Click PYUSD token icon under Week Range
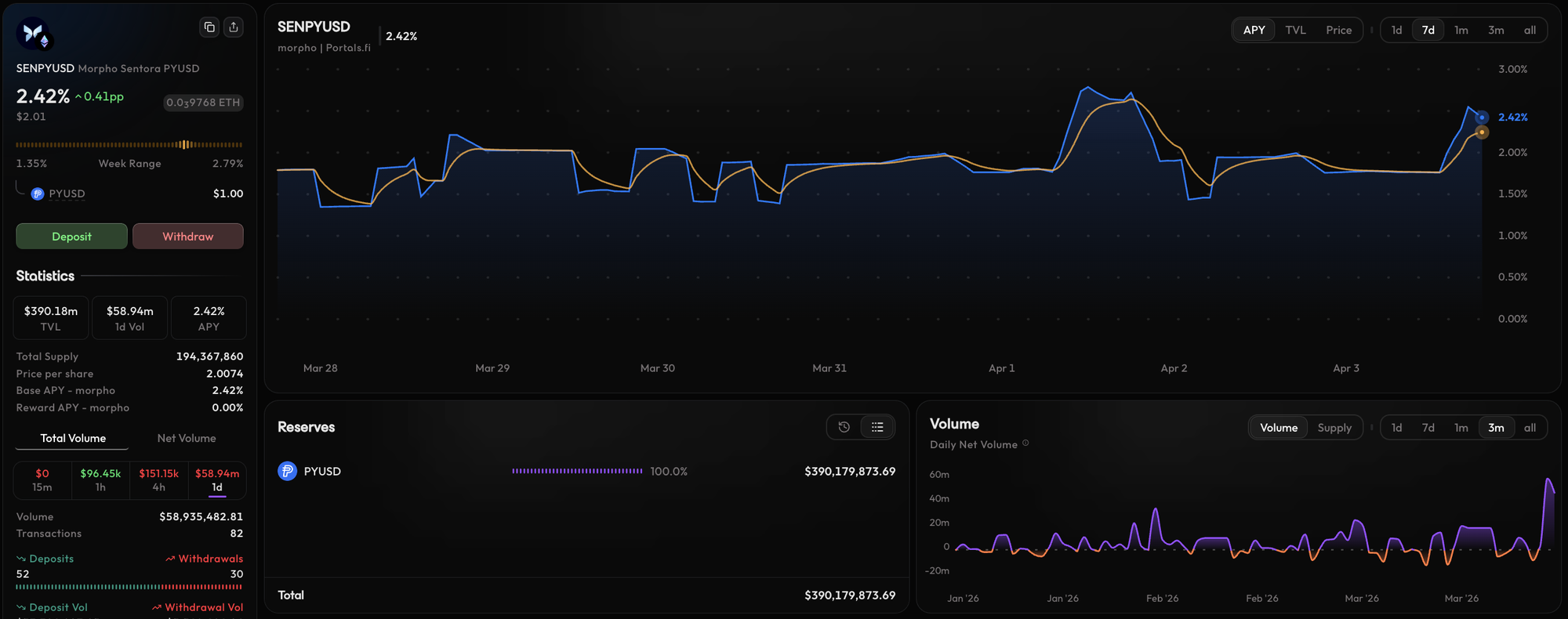 tap(38, 194)
